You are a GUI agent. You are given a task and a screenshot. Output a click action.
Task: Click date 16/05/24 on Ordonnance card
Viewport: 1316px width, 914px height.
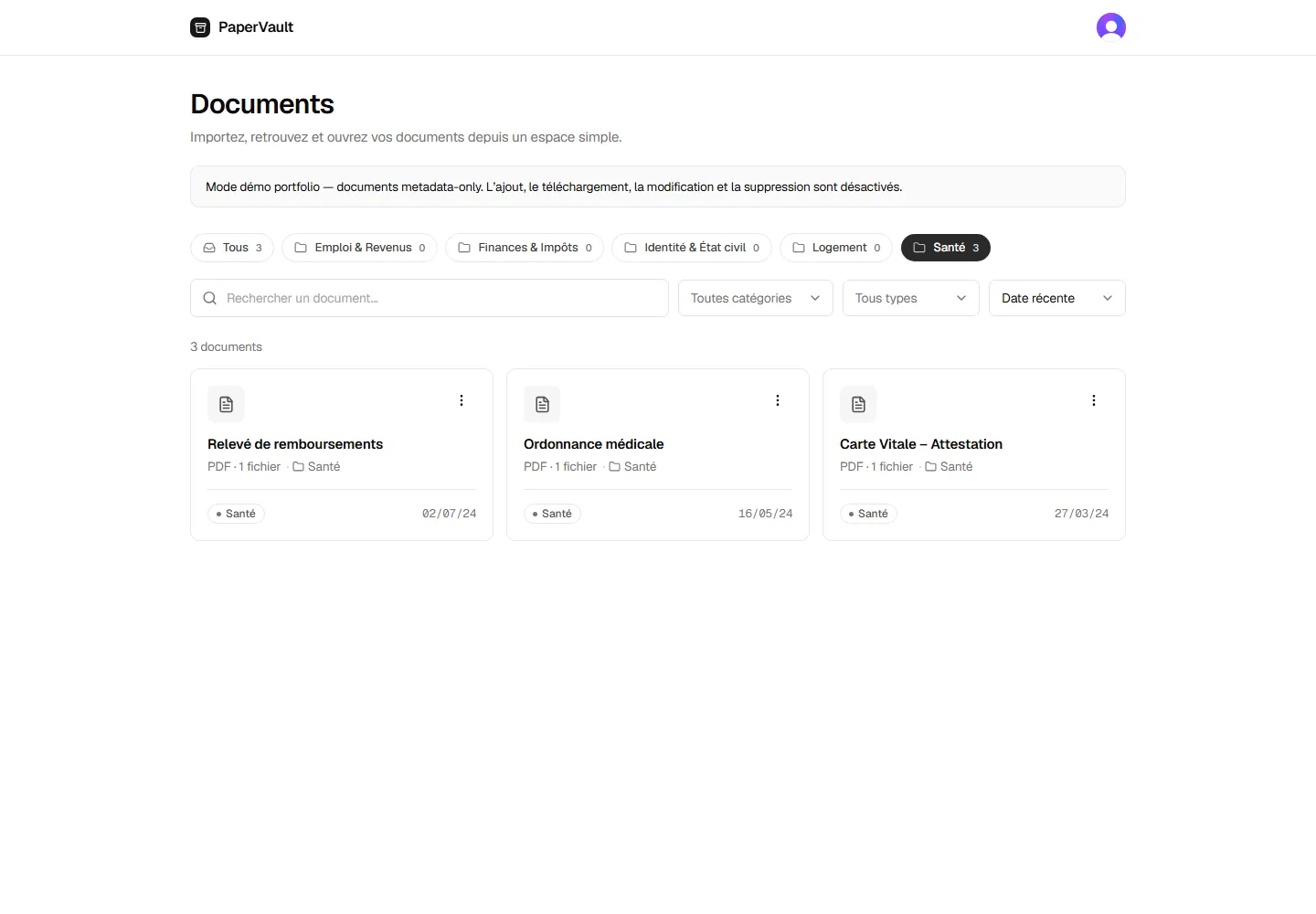765,514
